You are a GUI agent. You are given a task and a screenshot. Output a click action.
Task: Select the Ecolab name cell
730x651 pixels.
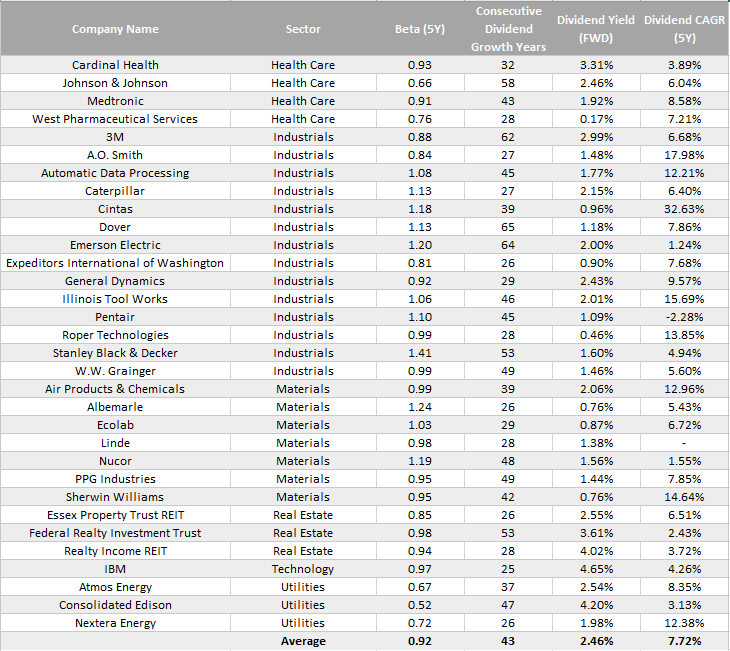(115, 425)
